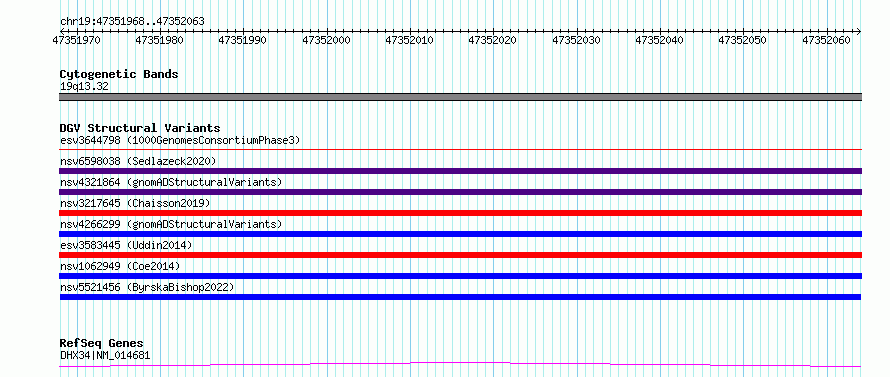Click the chr19:47351968..47352063 region label

point(132,22)
